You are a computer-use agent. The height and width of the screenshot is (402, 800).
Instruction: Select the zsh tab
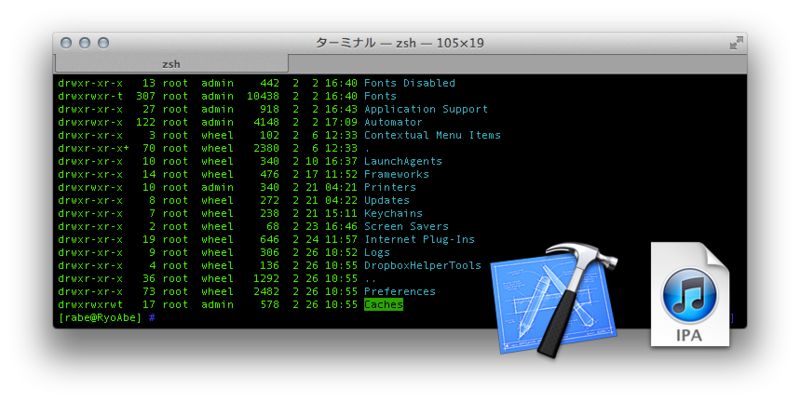171,64
